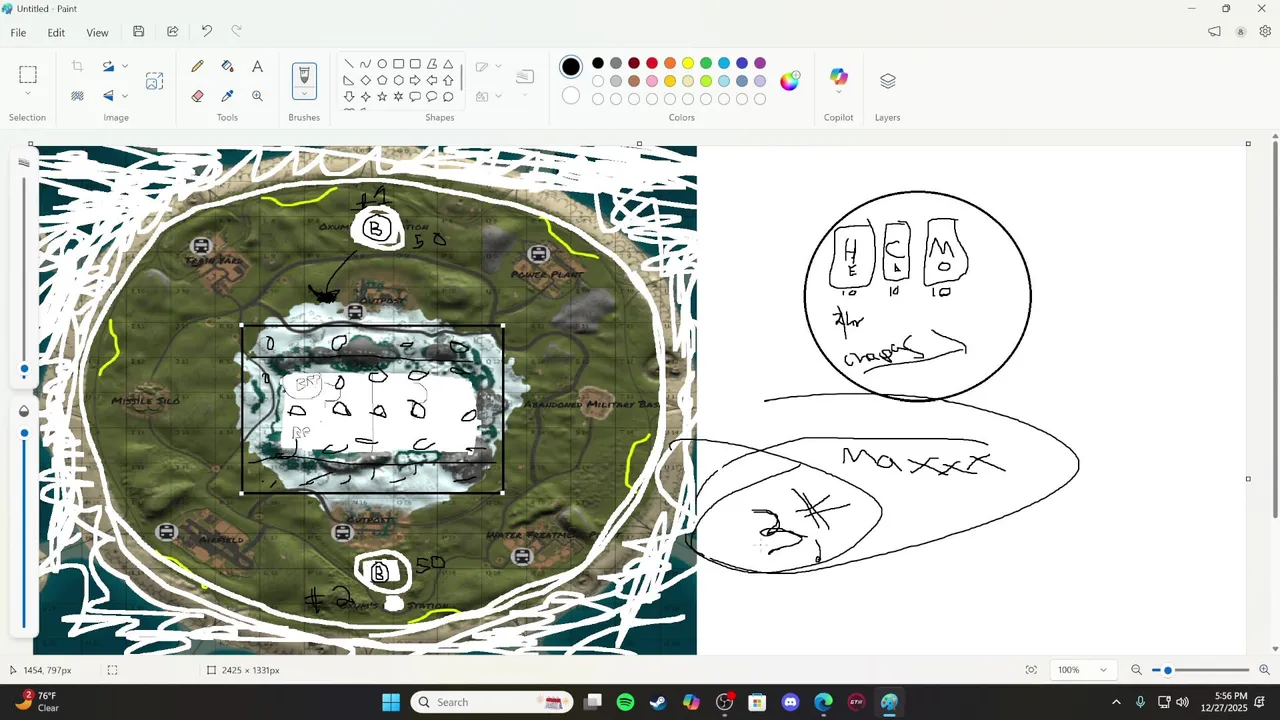Image resolution: width=1280 pixels, height=720 pixels.
Task: Click the Remove background icon
Action: pos(77,96)
